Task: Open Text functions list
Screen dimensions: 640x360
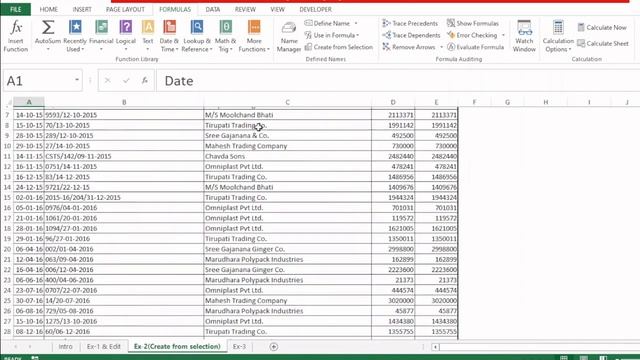Action: point(148,36)
